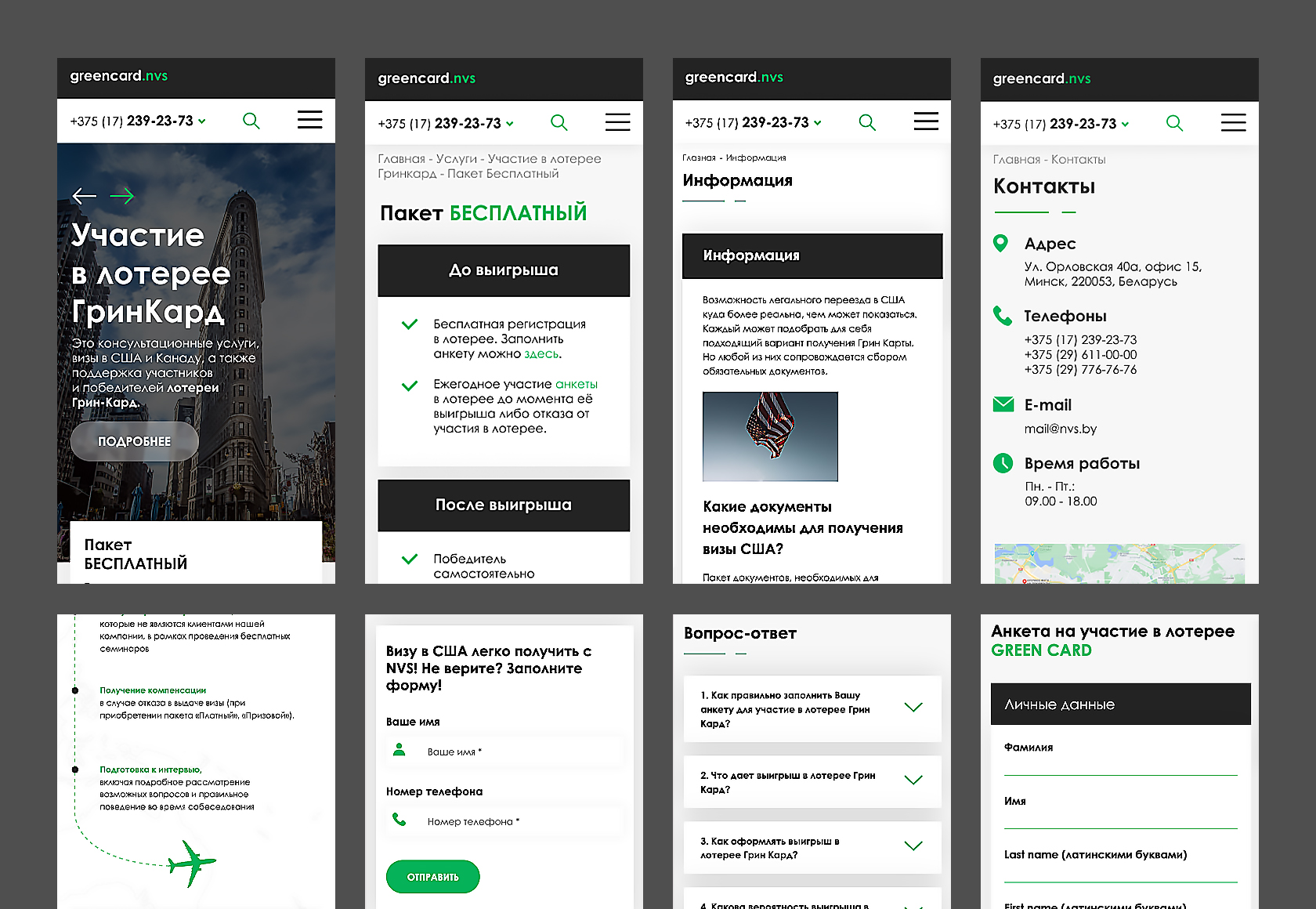Open the hamburger menu on the hero screen
The height and width of the screenshot is (909, 1316).
(309, 120)
